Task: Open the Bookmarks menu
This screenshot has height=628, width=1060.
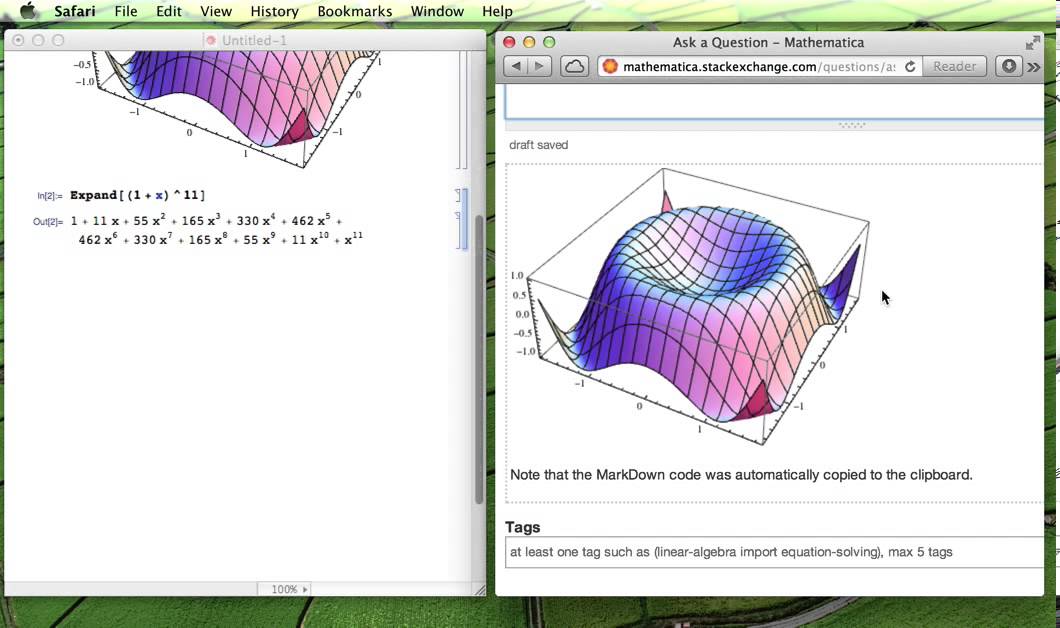Action: click(x=355, y=11)
